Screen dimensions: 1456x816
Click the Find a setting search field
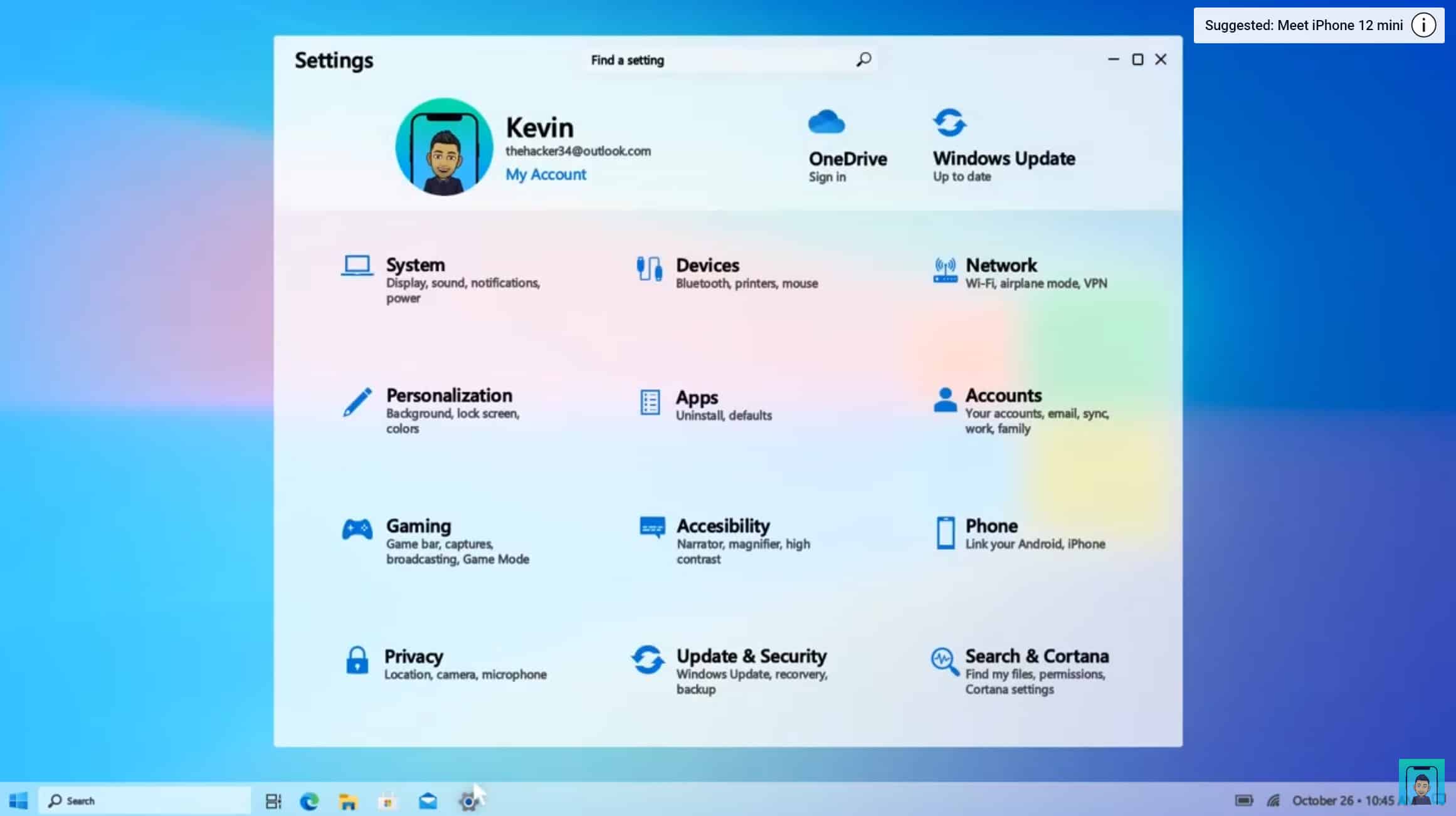(x=731, y=60)
